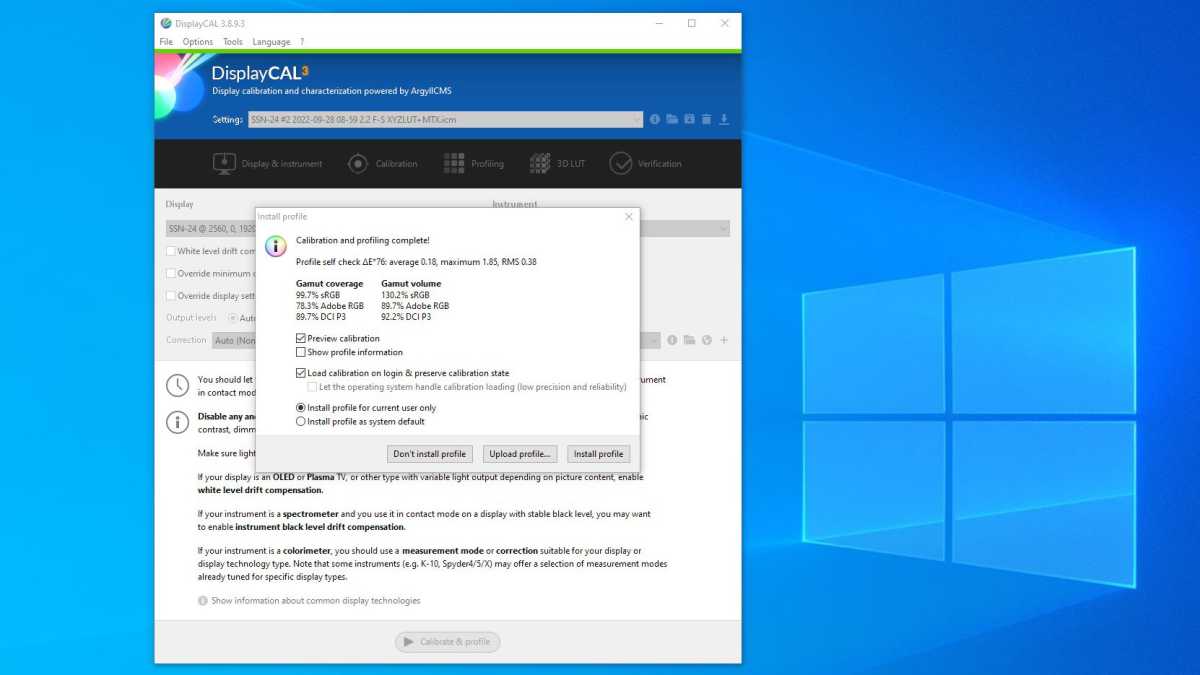Switch to the Verification tab
The width and height of the screenshot is (1200, 675).
coord(646,163)
